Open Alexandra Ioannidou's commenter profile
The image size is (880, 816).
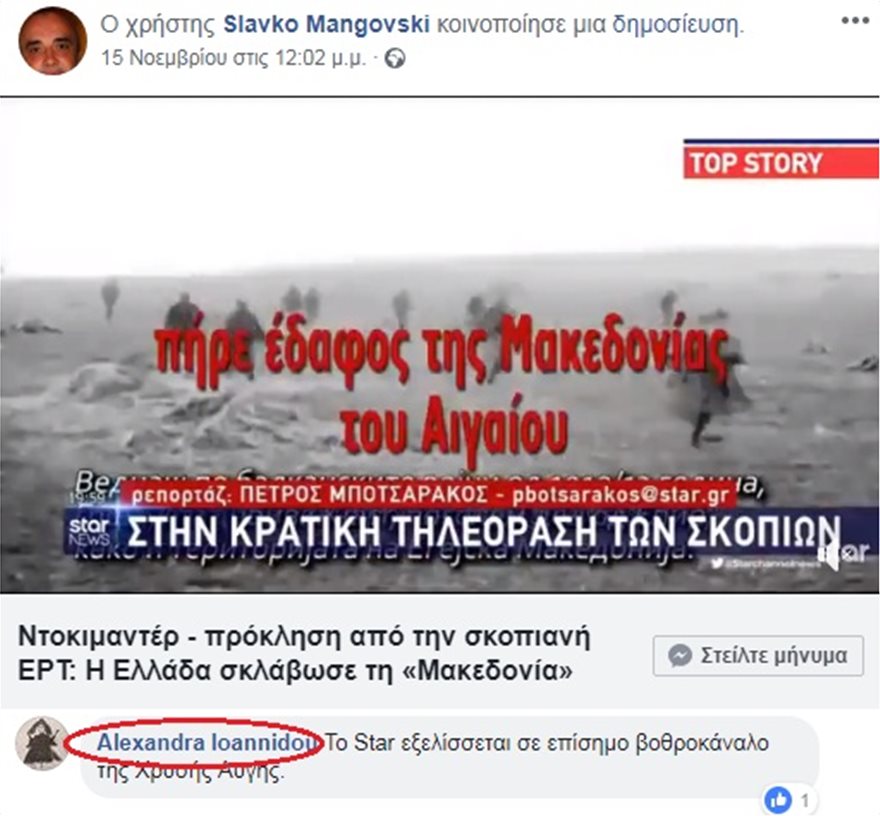(206, 743)
